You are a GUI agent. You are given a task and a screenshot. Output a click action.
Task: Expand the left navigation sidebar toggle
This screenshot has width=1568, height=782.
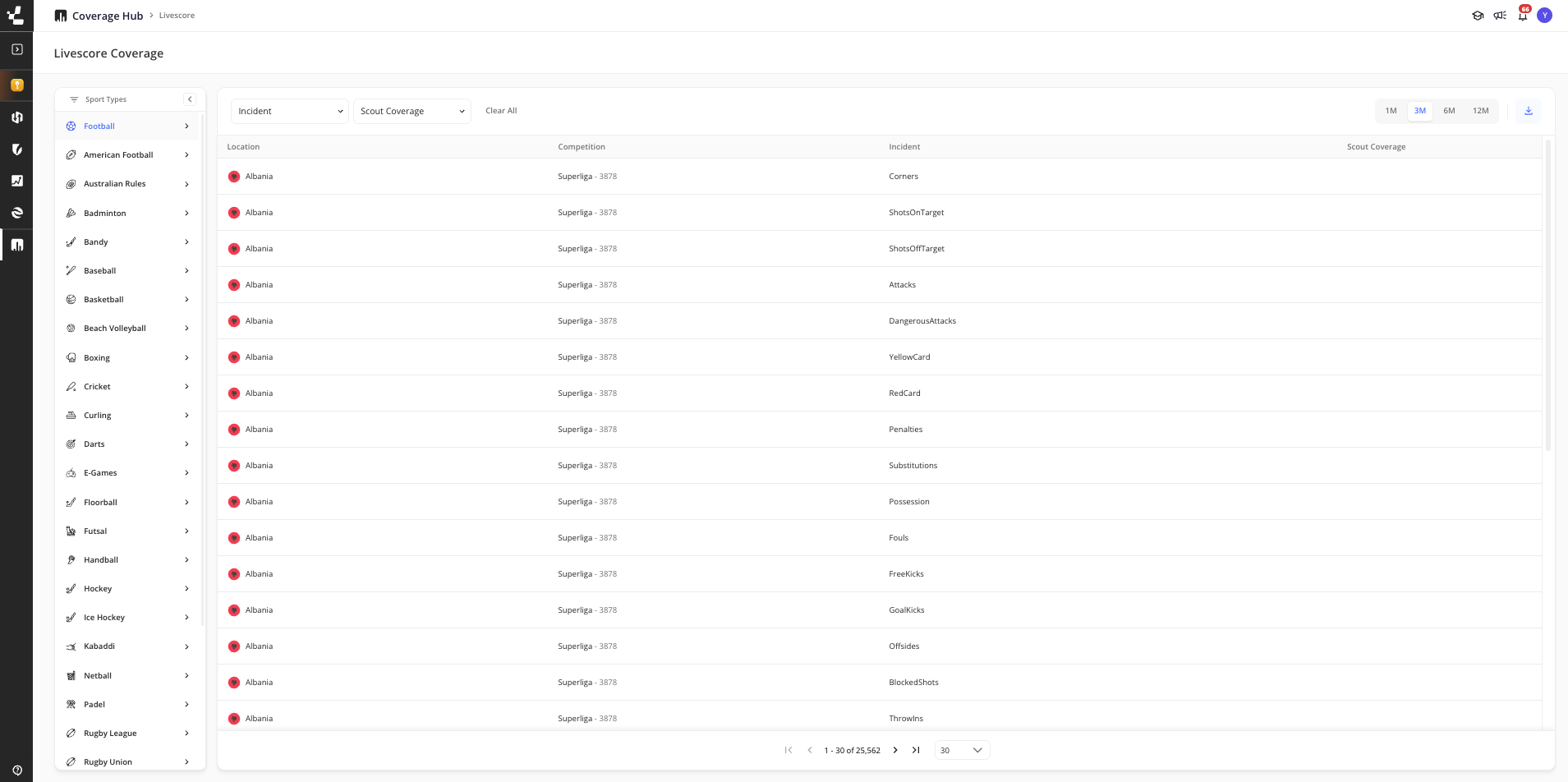[16, 49]
